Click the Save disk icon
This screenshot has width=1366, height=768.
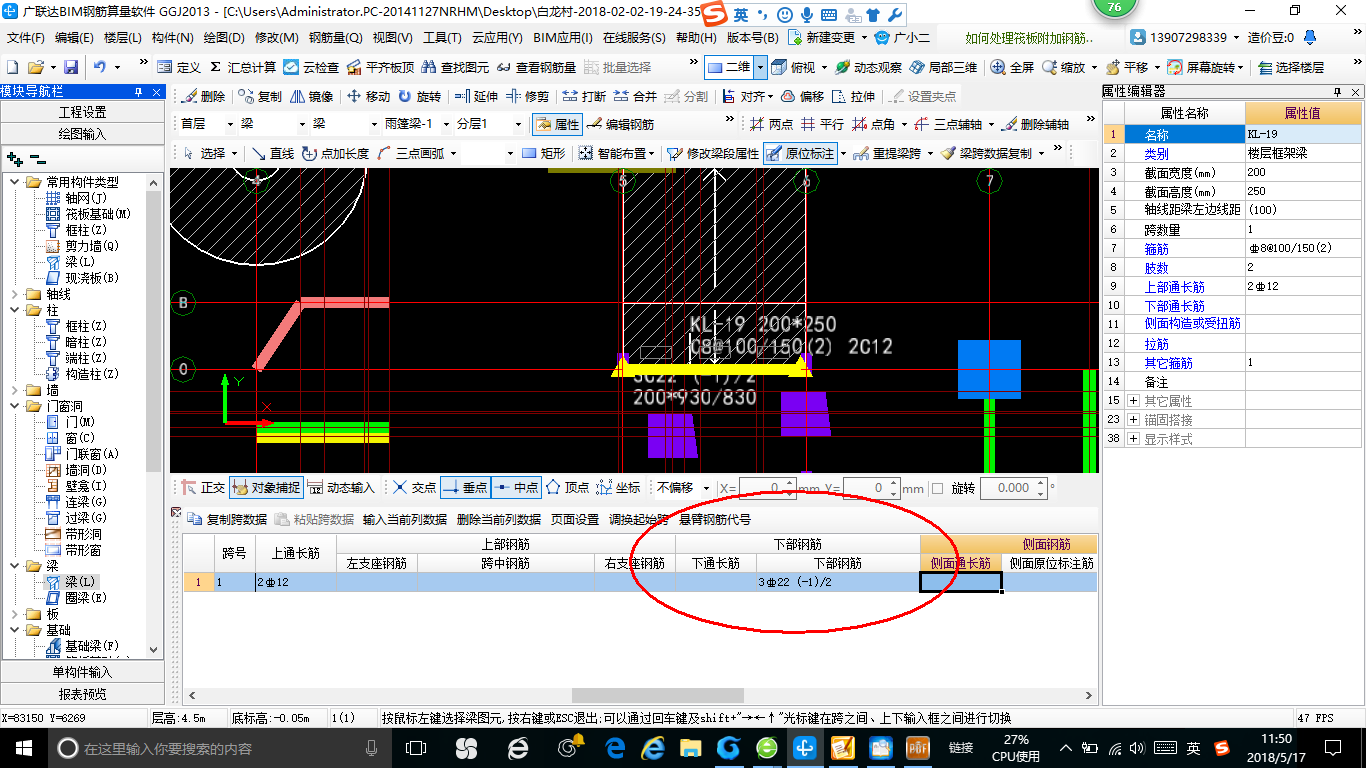pyautogui.click(x=71, y=67)
